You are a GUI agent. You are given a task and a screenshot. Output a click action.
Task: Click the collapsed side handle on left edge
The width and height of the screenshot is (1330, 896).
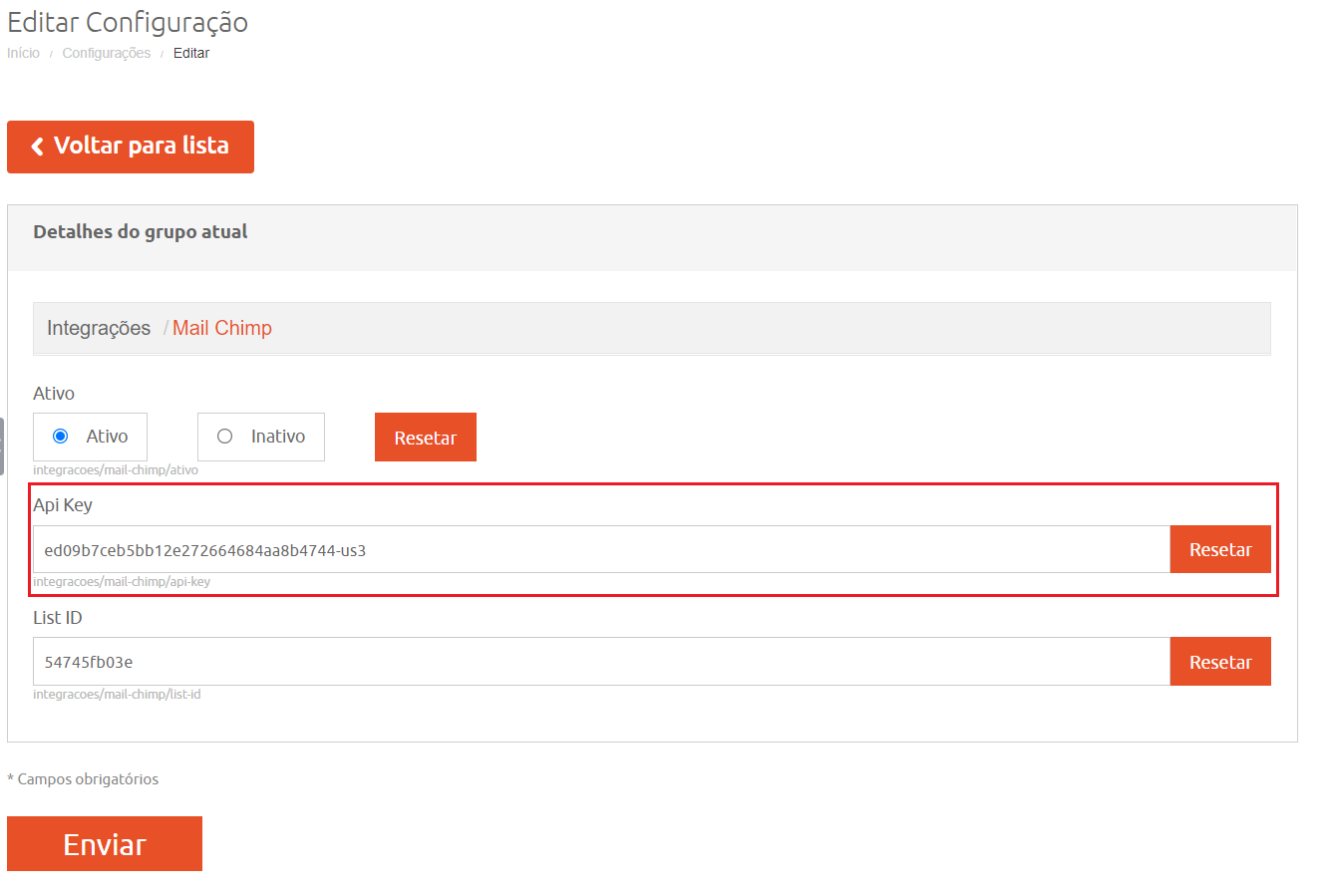tap(2, 446)
